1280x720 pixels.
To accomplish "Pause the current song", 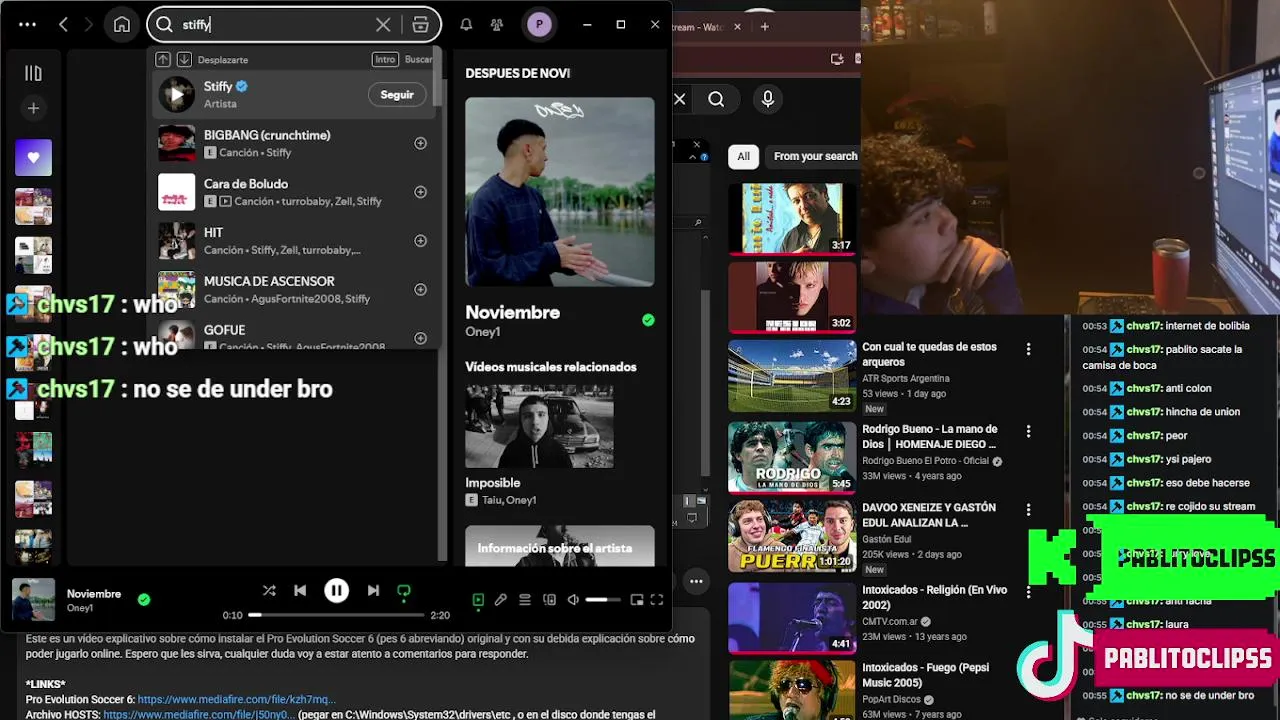I will click(337, 591).
